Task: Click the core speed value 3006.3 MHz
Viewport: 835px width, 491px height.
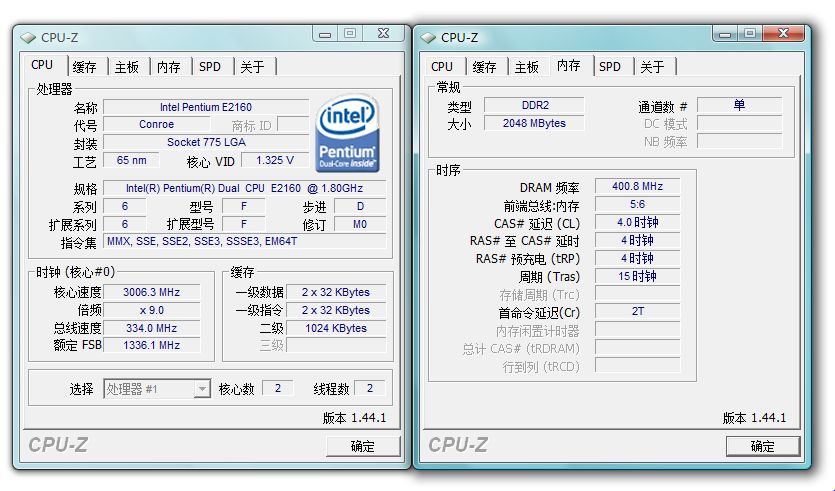Action: point(152,292)
